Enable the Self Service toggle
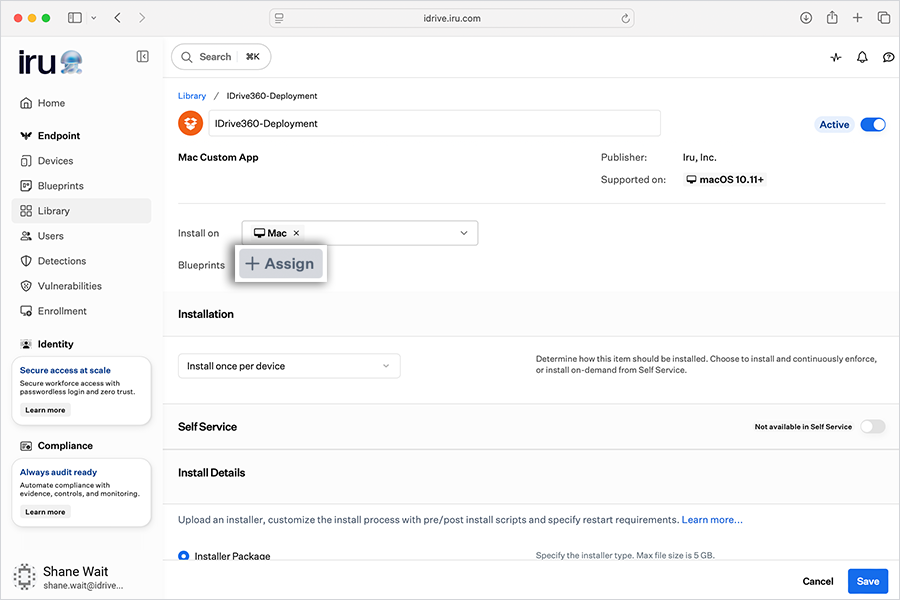 [x=872, y=427]
